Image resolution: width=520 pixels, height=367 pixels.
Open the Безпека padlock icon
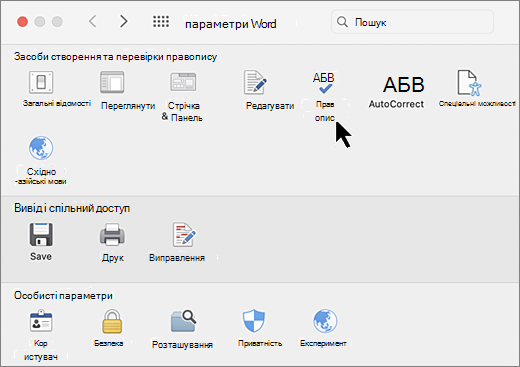[x=112, y=321]
